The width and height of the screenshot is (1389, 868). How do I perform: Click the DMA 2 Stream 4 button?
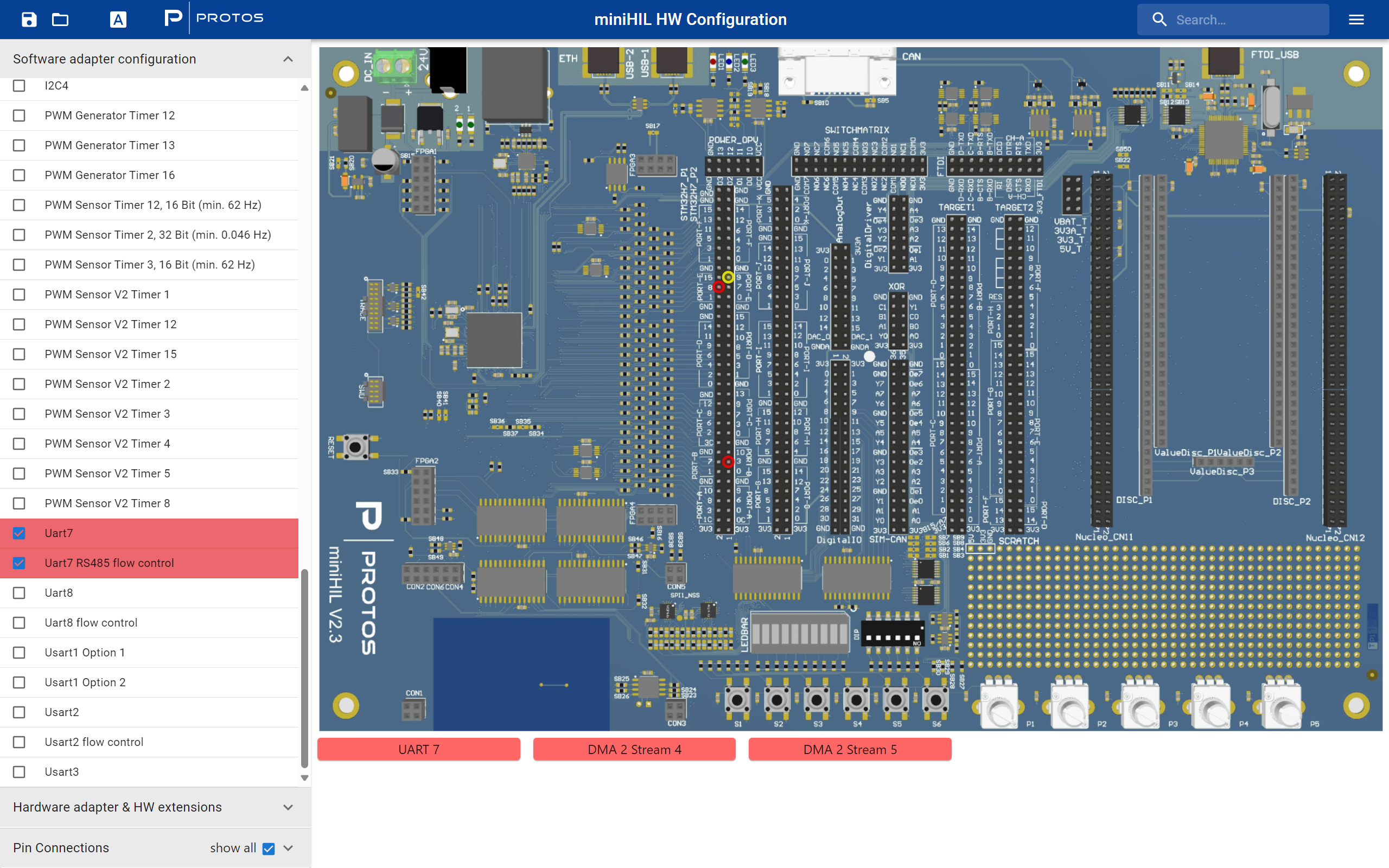point(634,749)
